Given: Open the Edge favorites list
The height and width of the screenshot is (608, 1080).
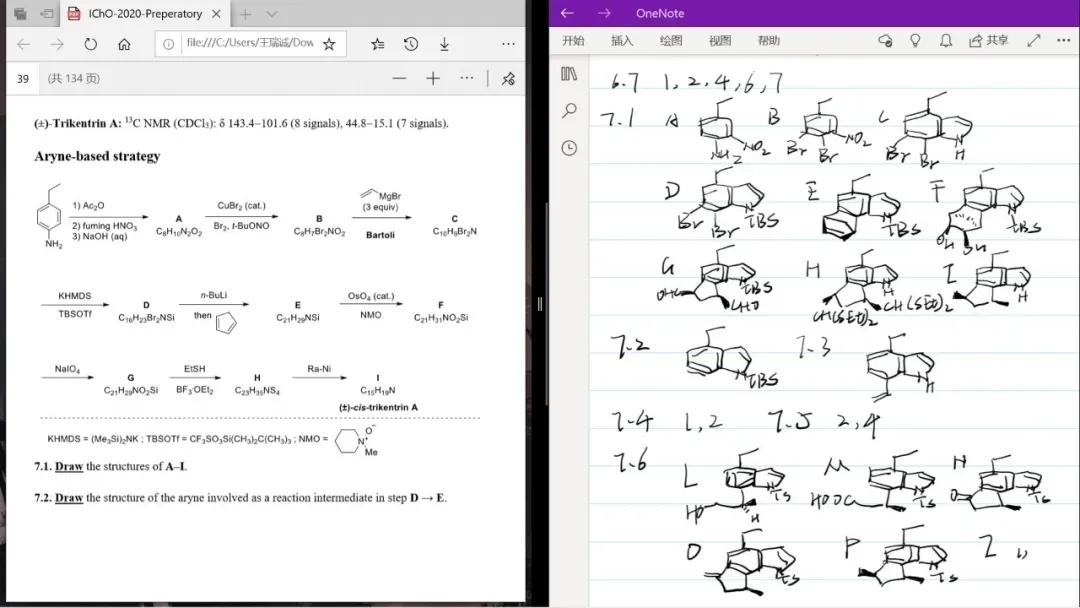Looking at the screenshot, I should click(x=378, y=44).
